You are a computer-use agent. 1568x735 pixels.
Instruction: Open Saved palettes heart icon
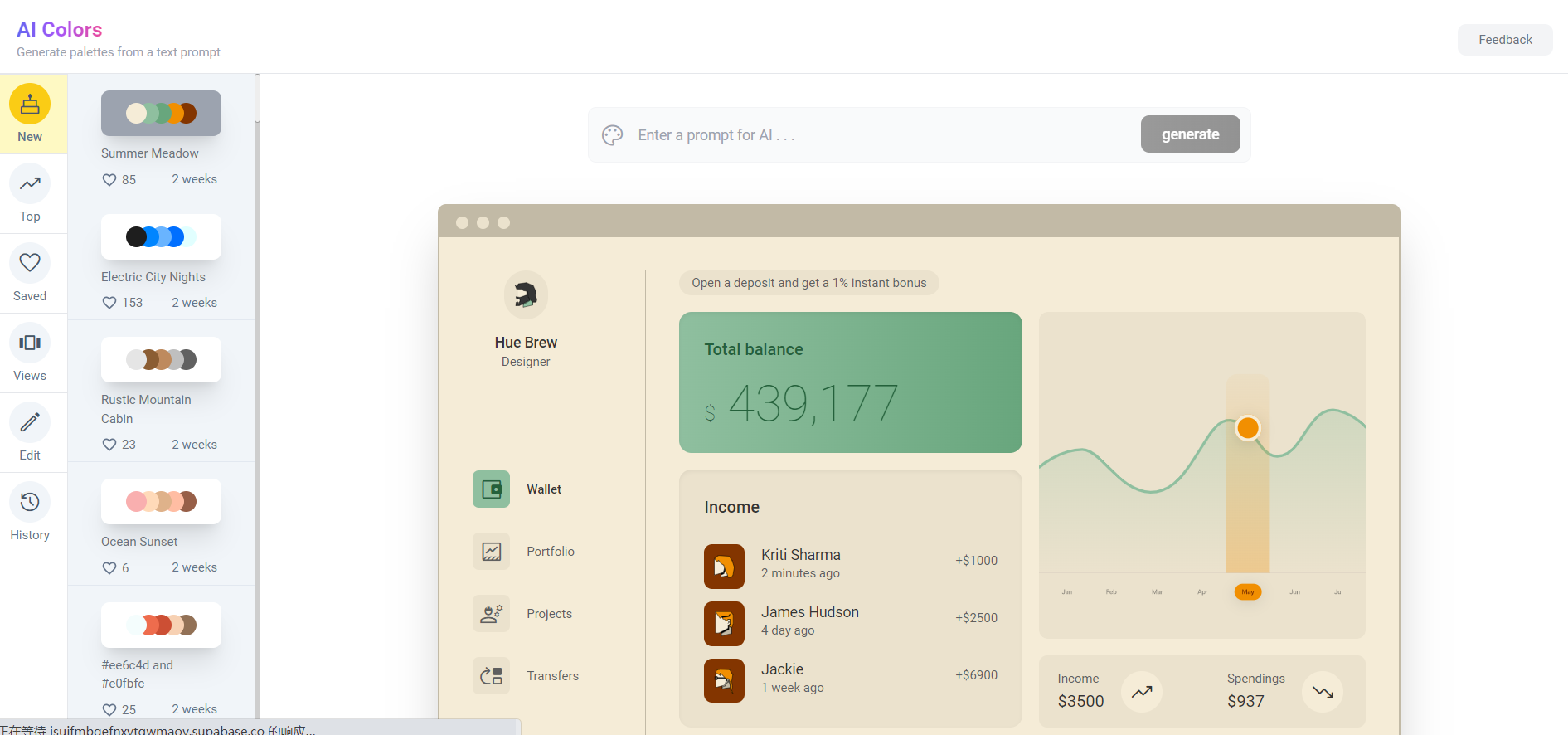tap(30, 264)
